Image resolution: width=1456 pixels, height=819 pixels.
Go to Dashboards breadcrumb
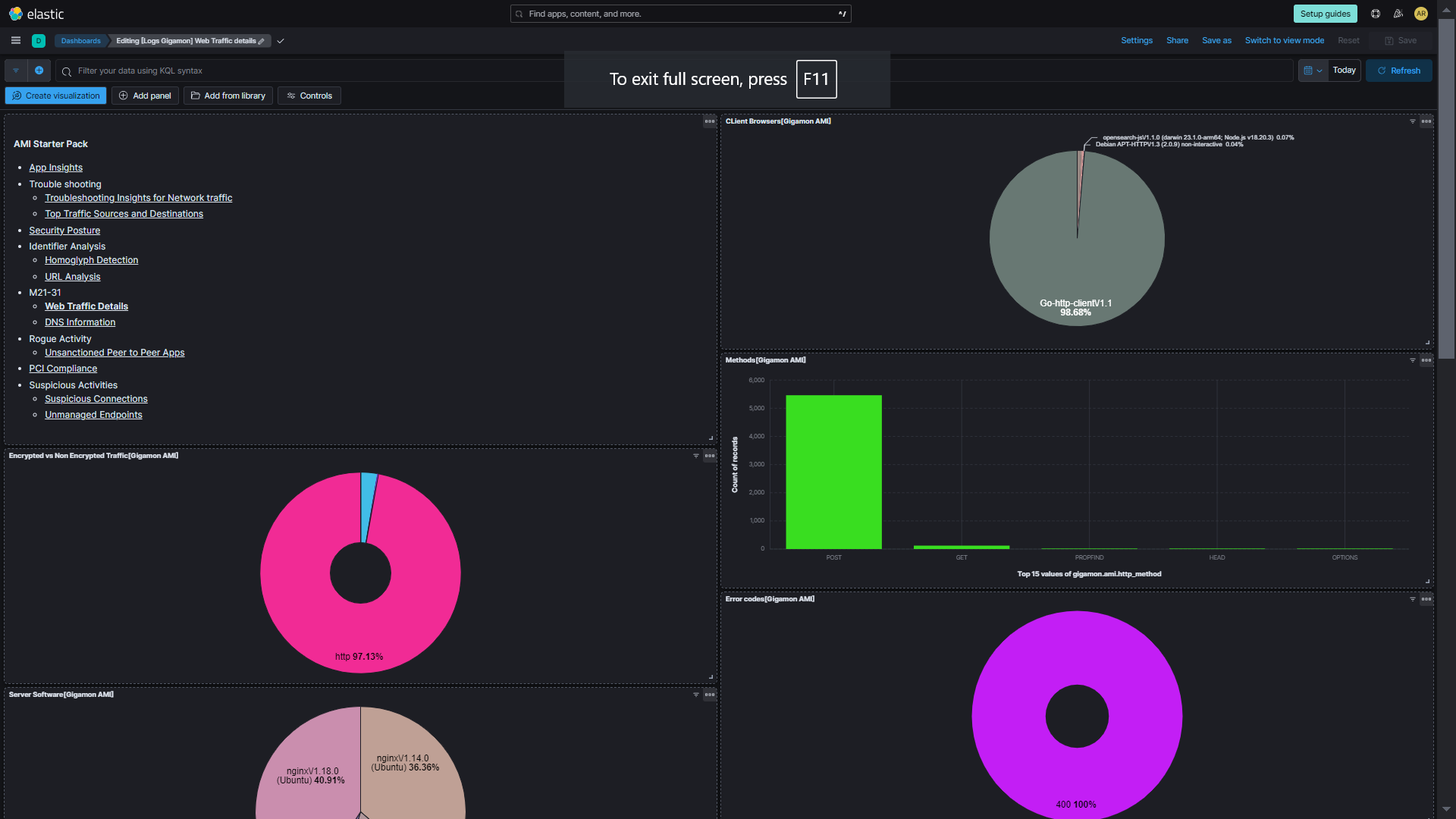coord(80,41)
